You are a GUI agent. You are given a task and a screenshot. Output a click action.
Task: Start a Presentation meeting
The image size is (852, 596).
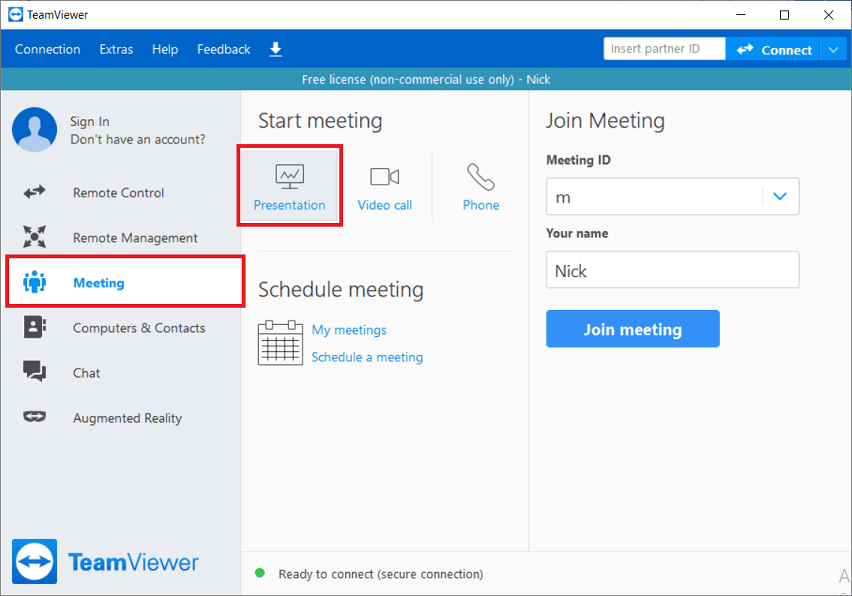click(290, 186)
